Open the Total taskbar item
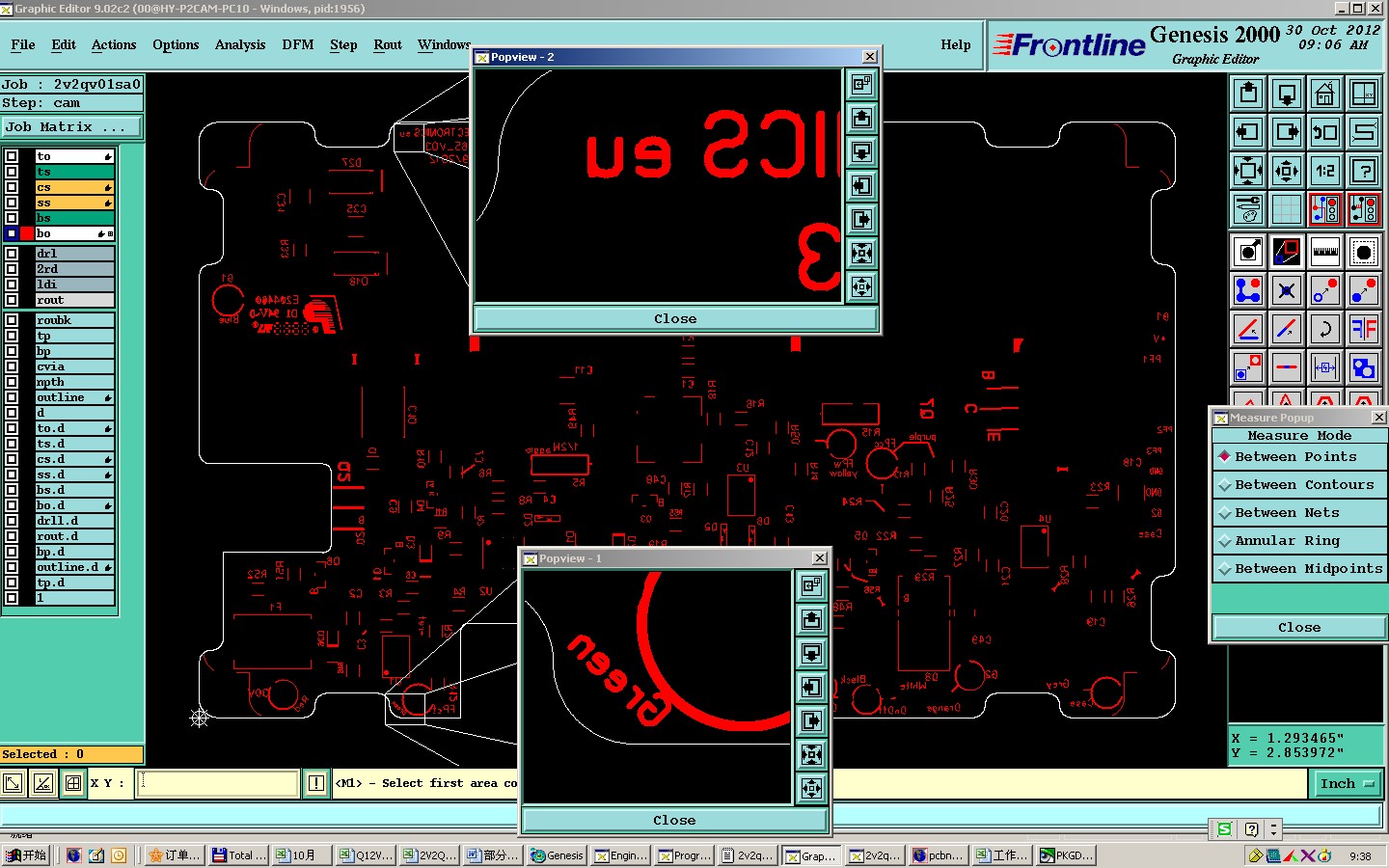Viewport: 1389px width, 868px height. click(x=239, y=855)
